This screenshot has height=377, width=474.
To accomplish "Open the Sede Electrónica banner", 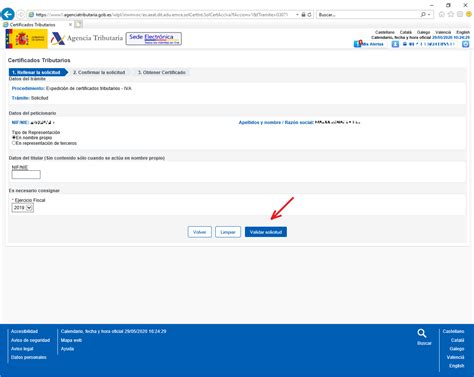I will pos(154,39).
